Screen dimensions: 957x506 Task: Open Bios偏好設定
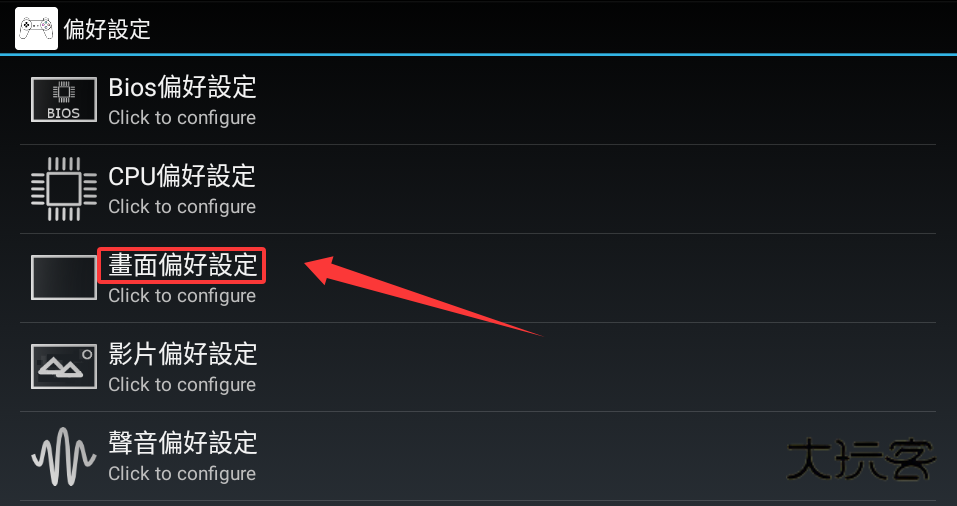point(182,87)
